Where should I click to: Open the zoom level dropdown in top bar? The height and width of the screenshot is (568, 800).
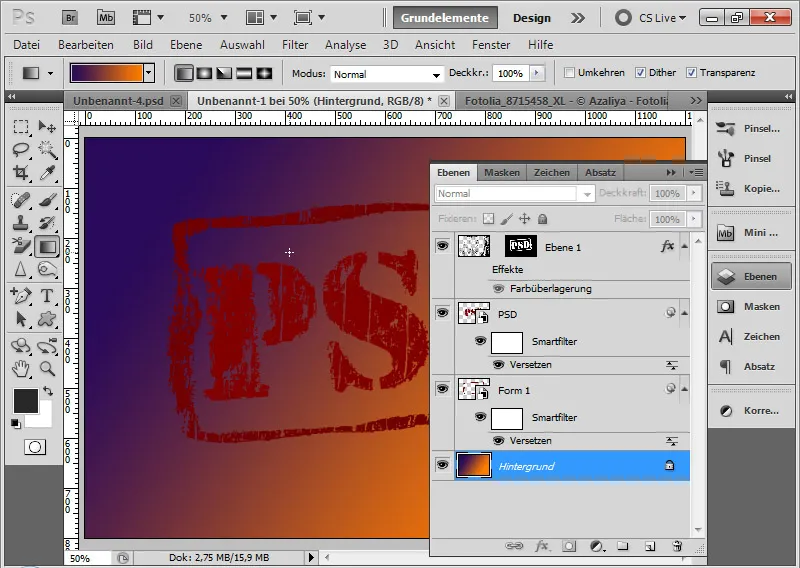click(223, 18)
